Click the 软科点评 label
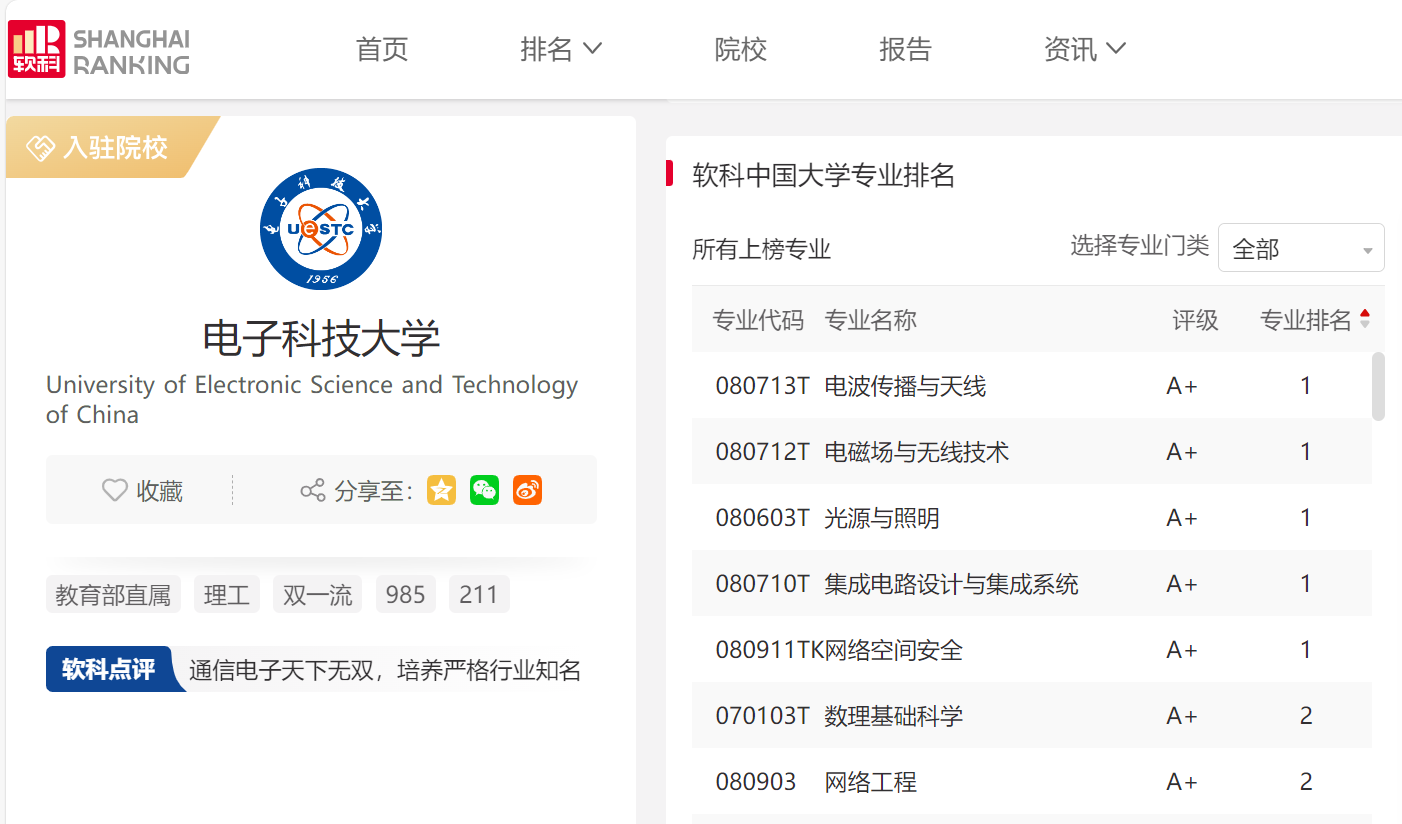1402x824 pixels. [x=109, y=669]
